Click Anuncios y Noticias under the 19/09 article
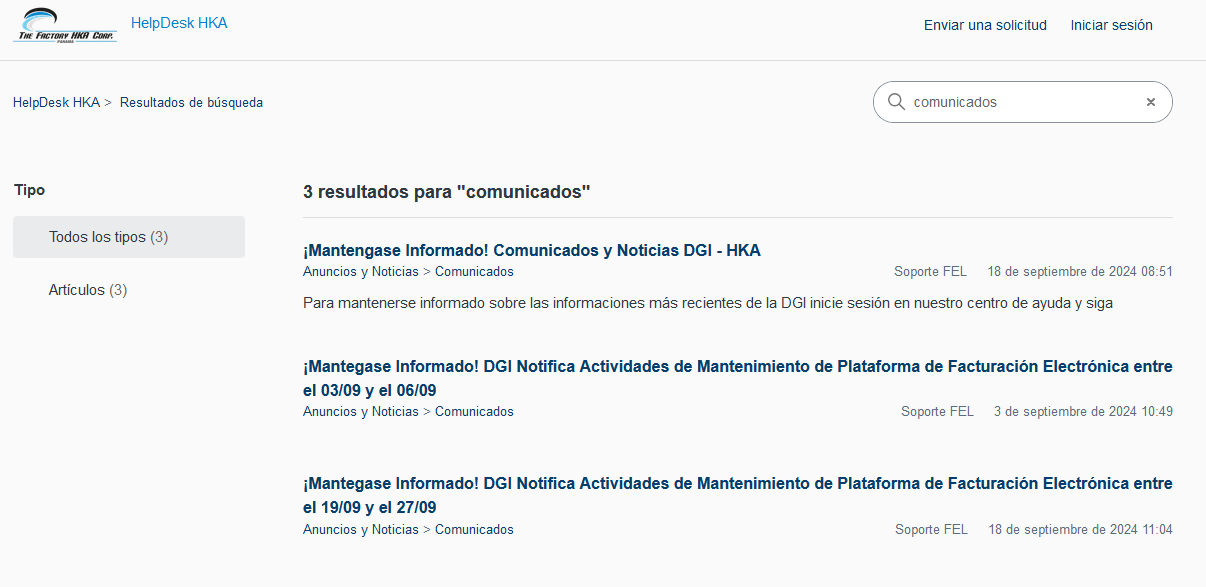Viewport: 1206px width, 587px height. pyautogui.click(x=360, y=530)
